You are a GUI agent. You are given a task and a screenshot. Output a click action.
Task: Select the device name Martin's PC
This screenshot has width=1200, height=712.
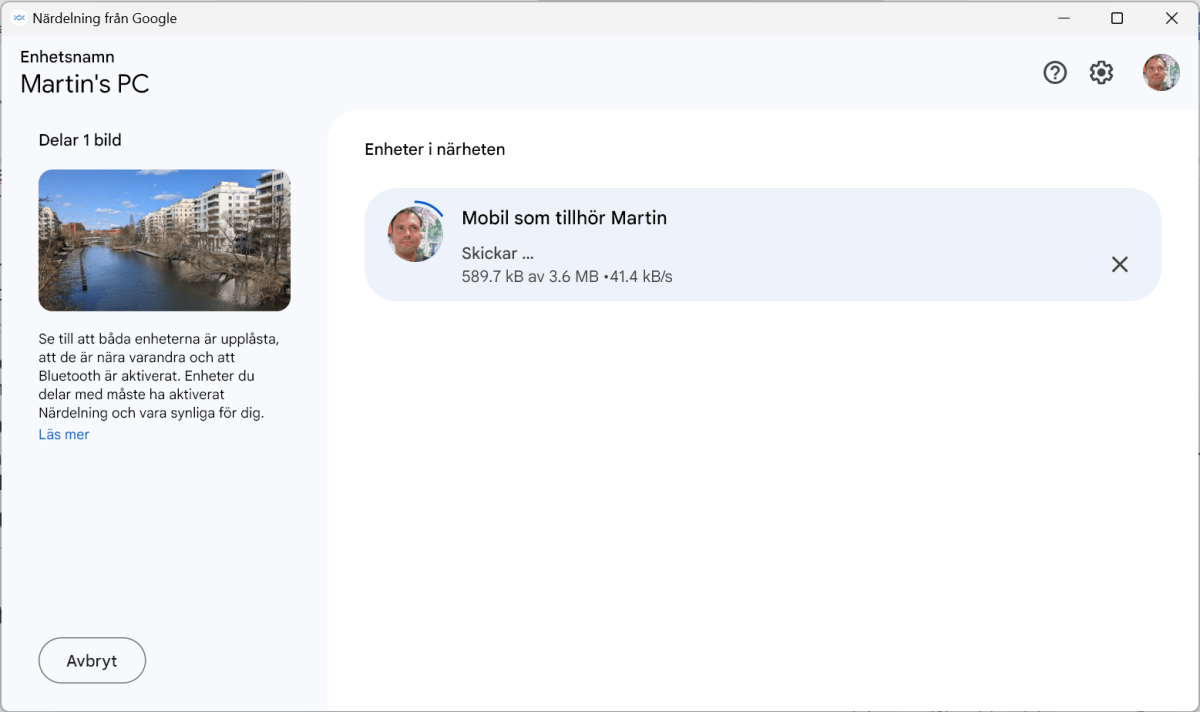[85, 84]
